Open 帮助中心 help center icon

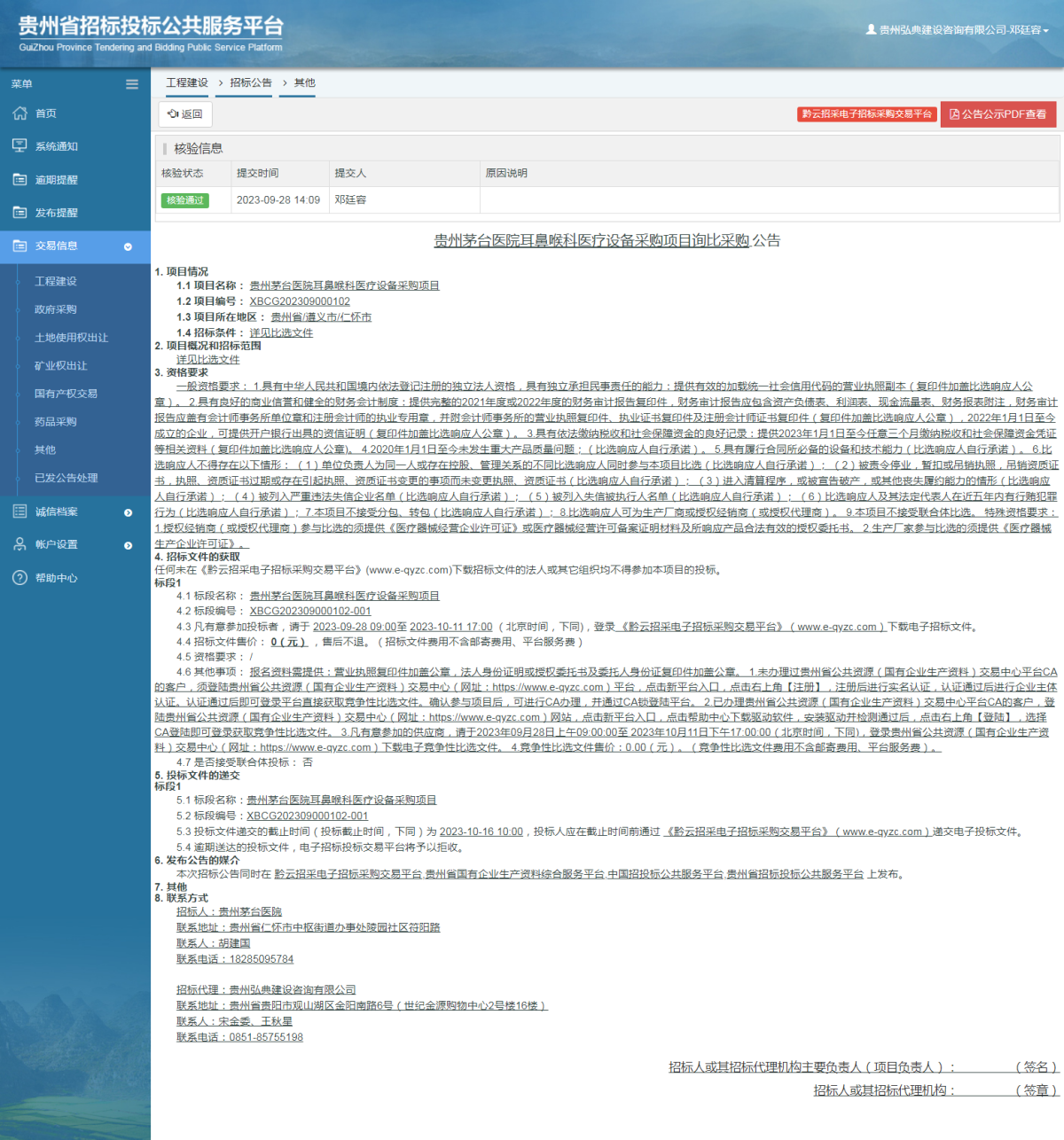point(19,578)
